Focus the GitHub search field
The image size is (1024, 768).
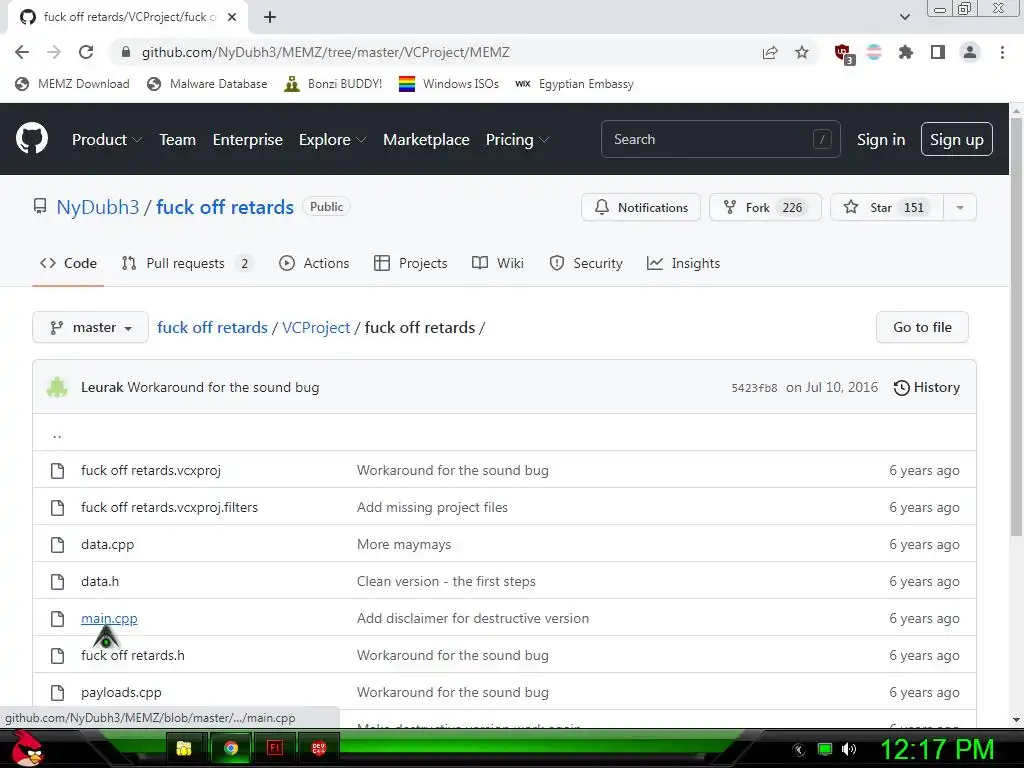[720, 139]
